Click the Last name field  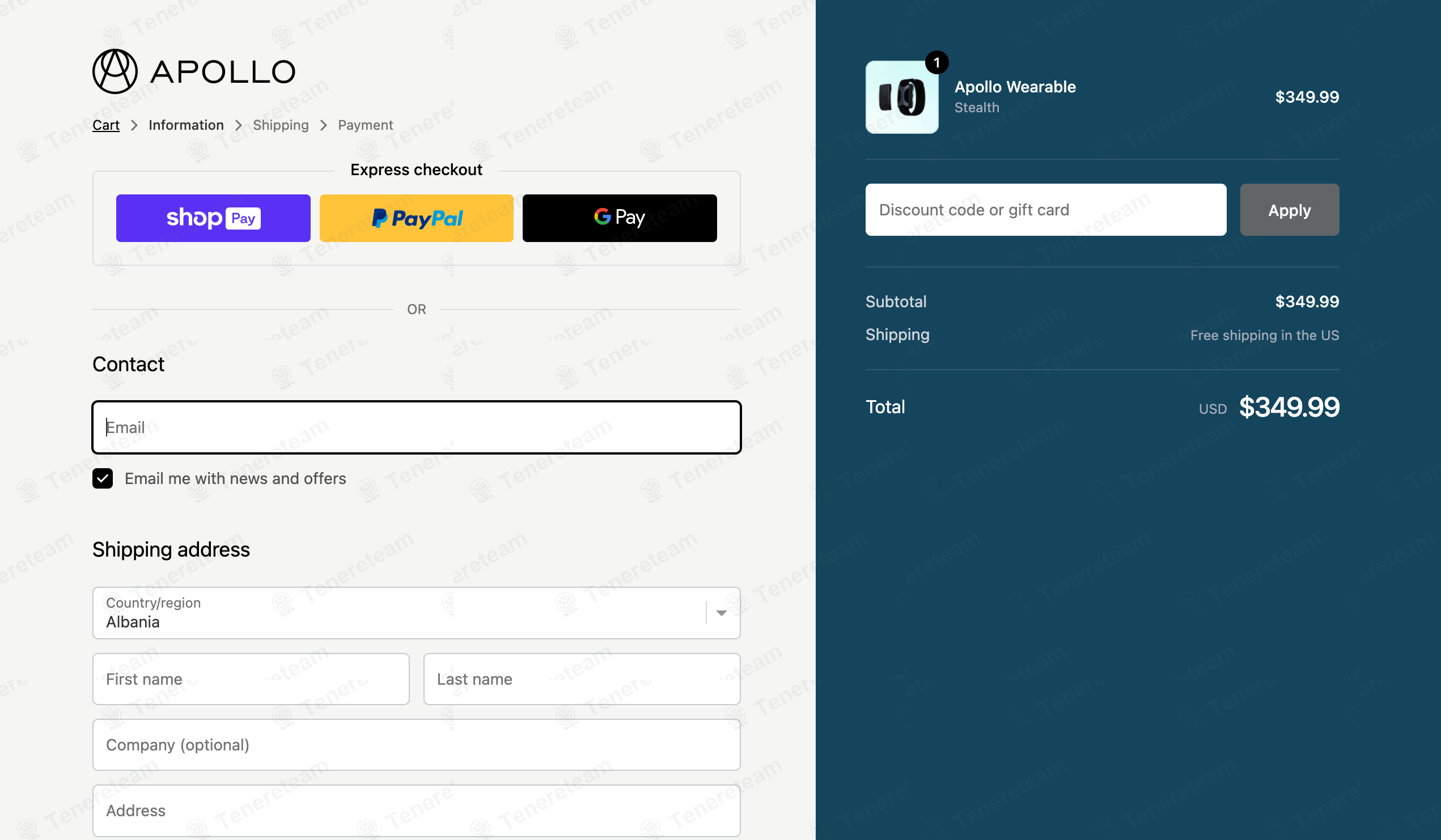pyautogui.click(x=582, y=679)
